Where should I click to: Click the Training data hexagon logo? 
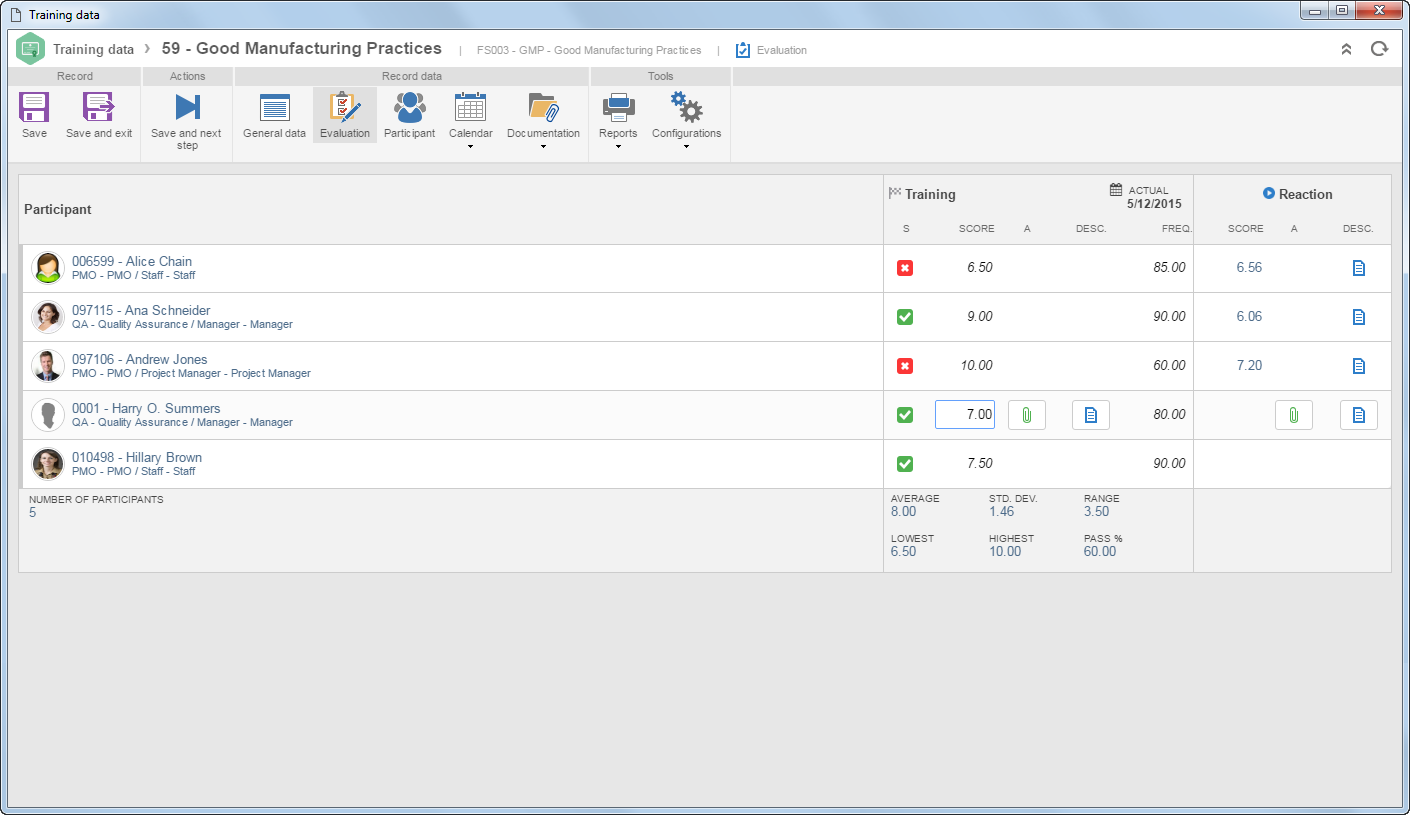click(x=31, y=49)
